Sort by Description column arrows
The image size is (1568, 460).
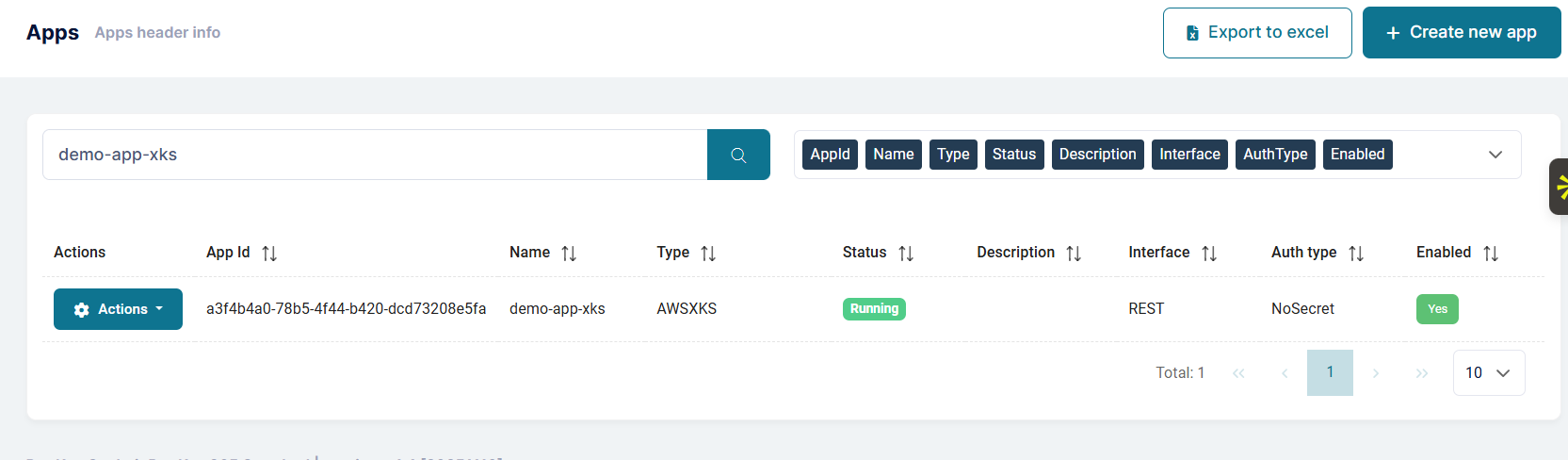pyautogui.click(x=1074, y=253)
